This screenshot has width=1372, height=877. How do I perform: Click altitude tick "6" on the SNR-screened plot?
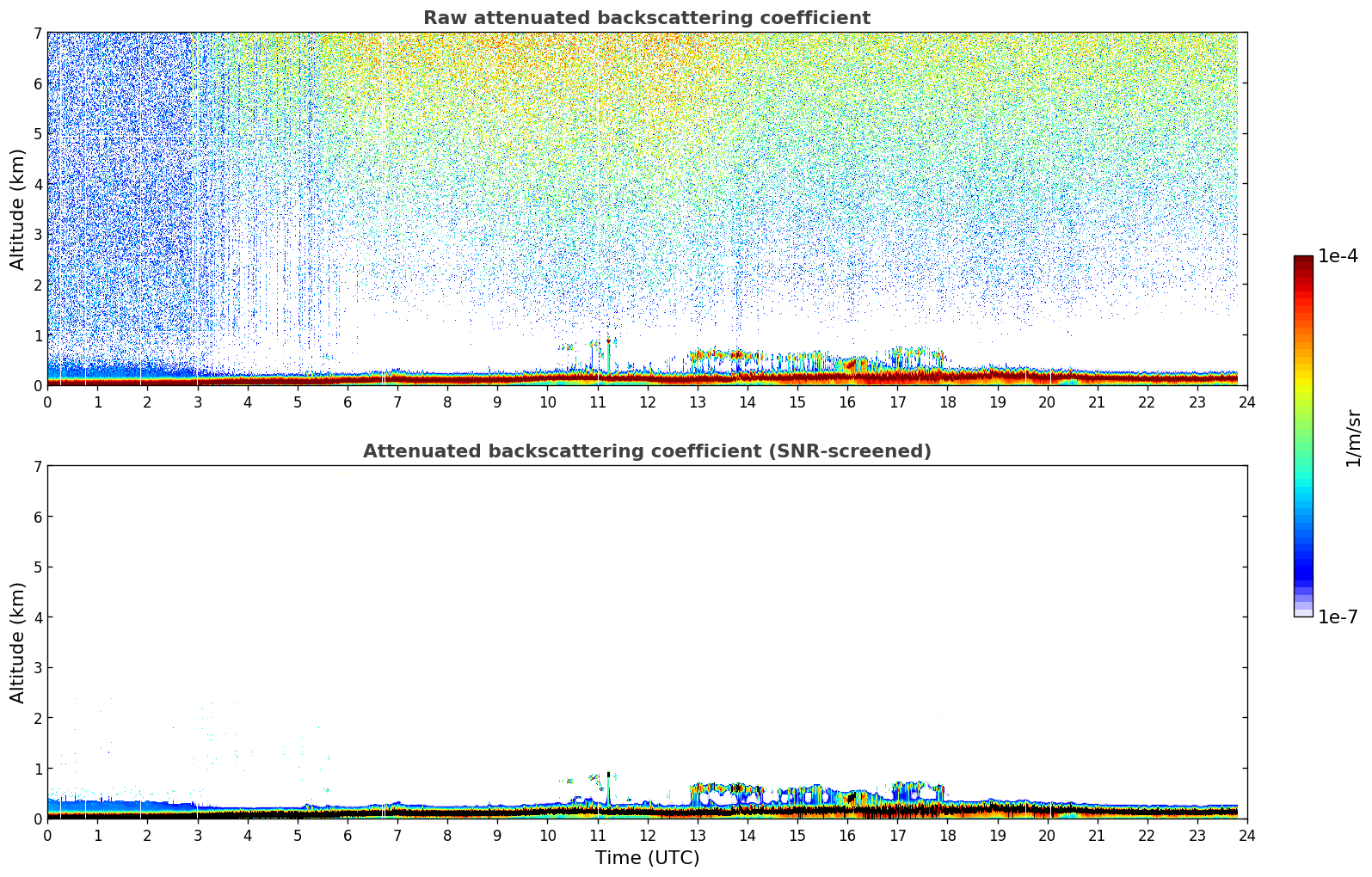(37, 517)
